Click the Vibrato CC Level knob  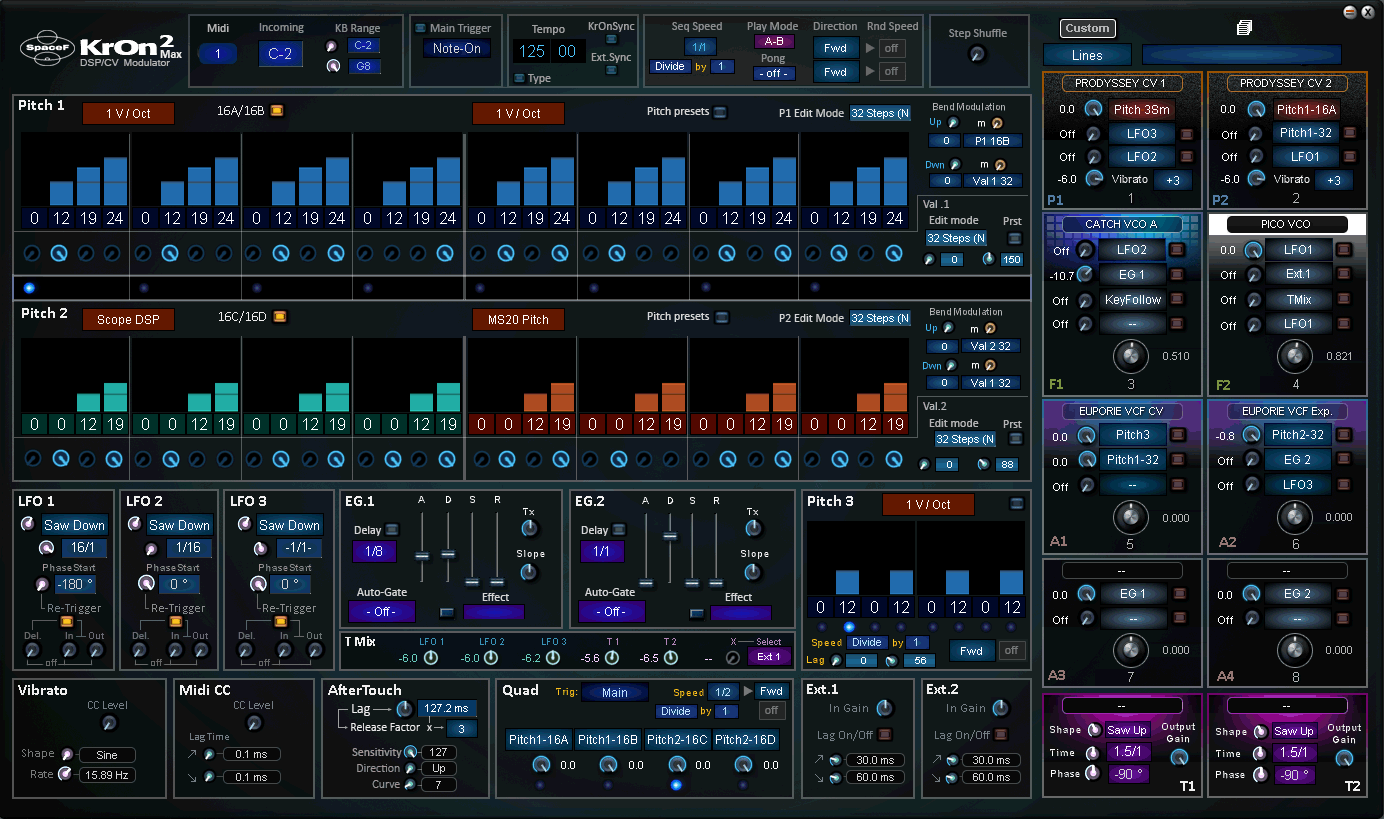110,723
